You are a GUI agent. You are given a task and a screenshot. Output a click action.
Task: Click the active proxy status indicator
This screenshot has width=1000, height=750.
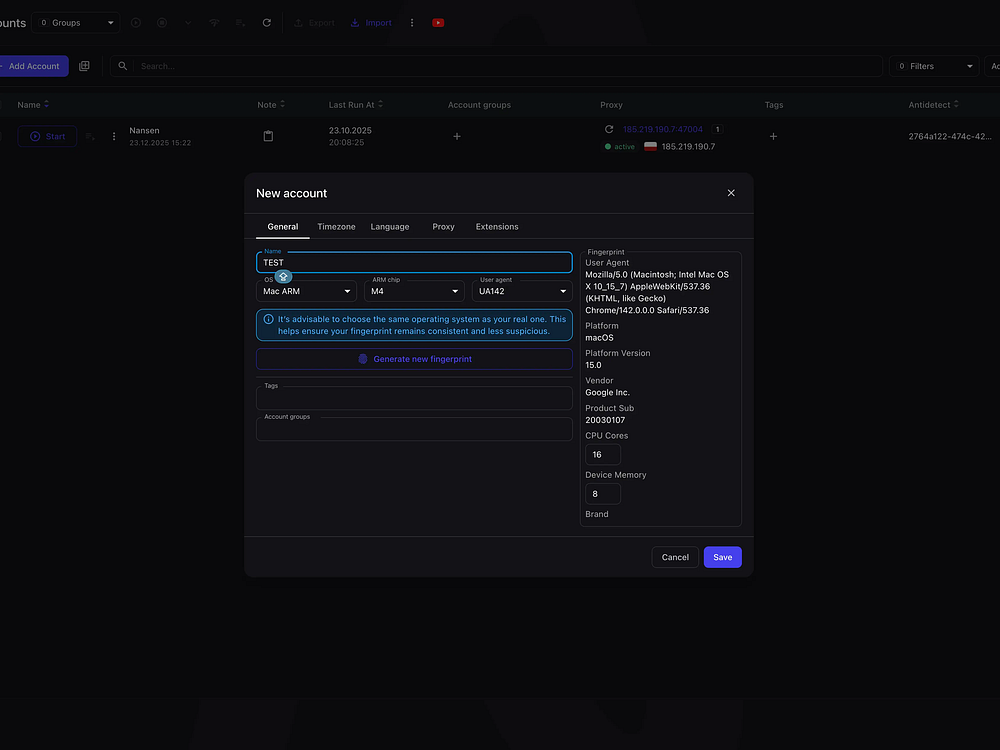click(619, 147)
